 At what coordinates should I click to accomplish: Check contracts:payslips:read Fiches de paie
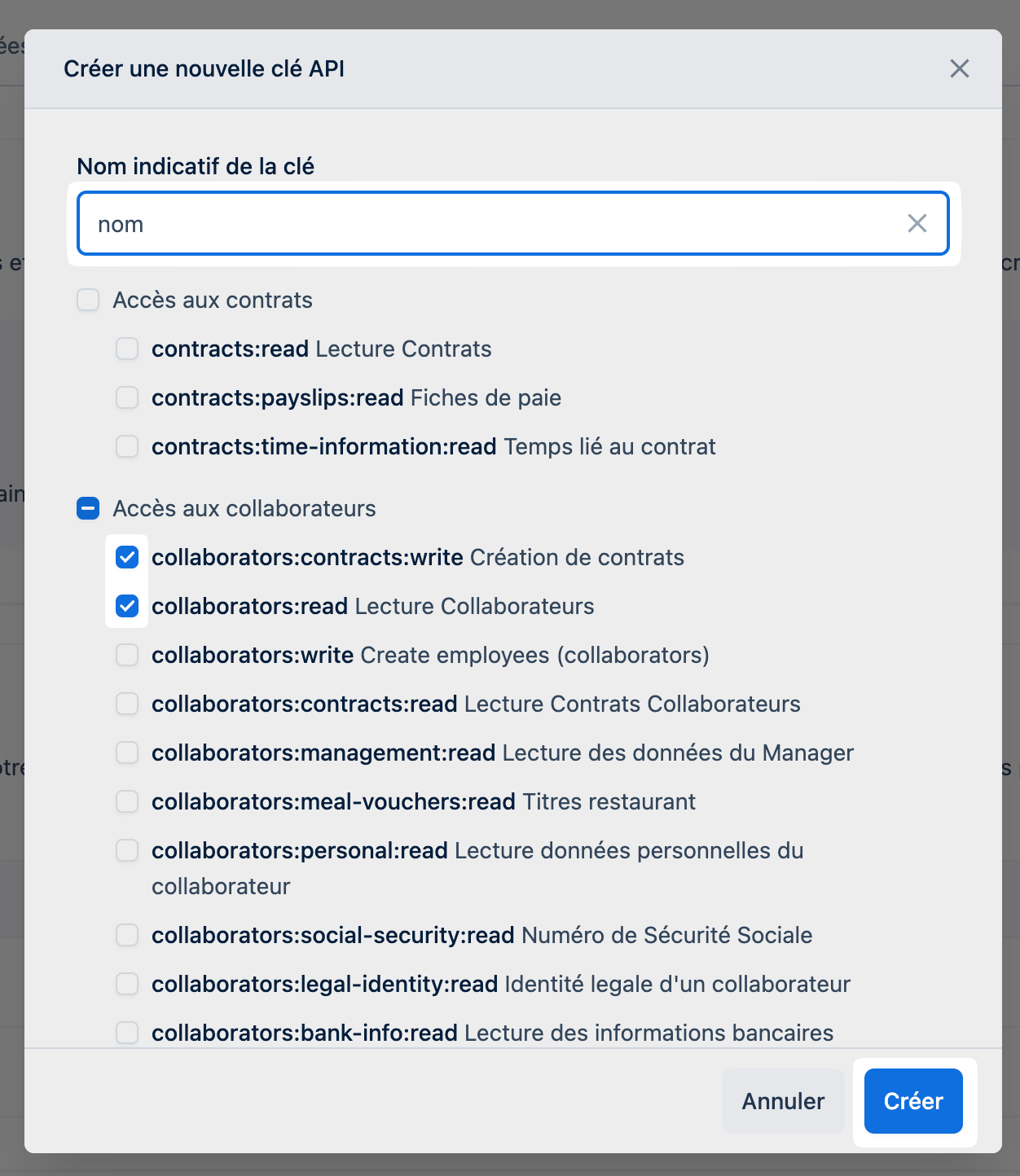point(127,397)
